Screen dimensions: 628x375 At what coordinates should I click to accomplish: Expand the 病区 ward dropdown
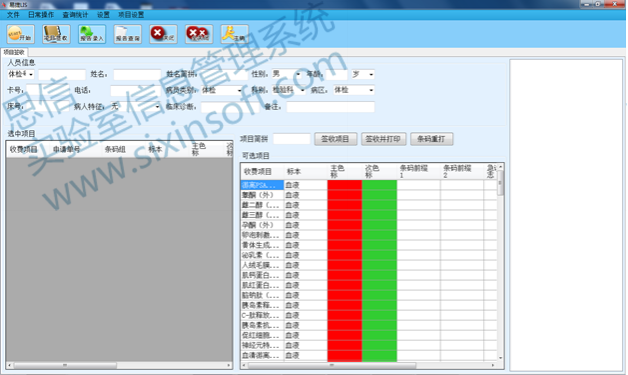tap(371, 91)
